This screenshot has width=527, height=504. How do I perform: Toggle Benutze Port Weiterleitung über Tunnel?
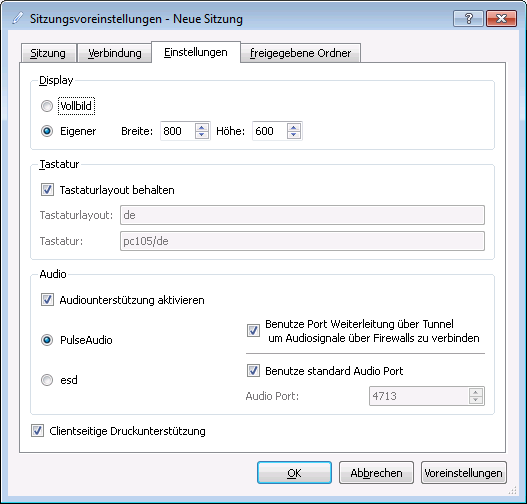pyautogui.click(x=253, y=331)
